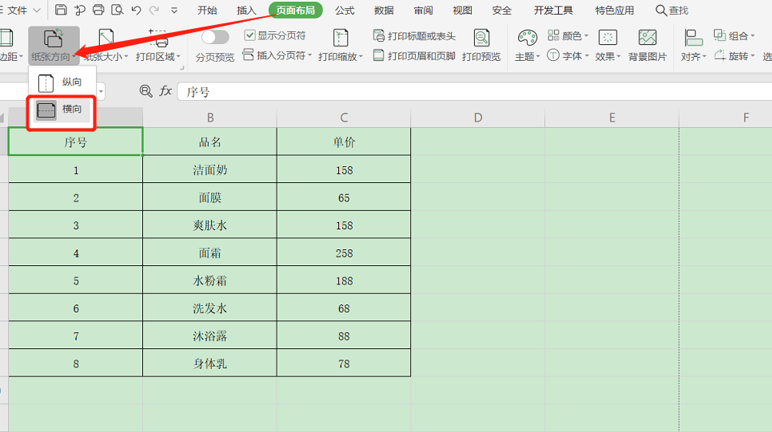Select column B header
The height and width of the screenshot is (432, 772).
click(x=210, y=118)
